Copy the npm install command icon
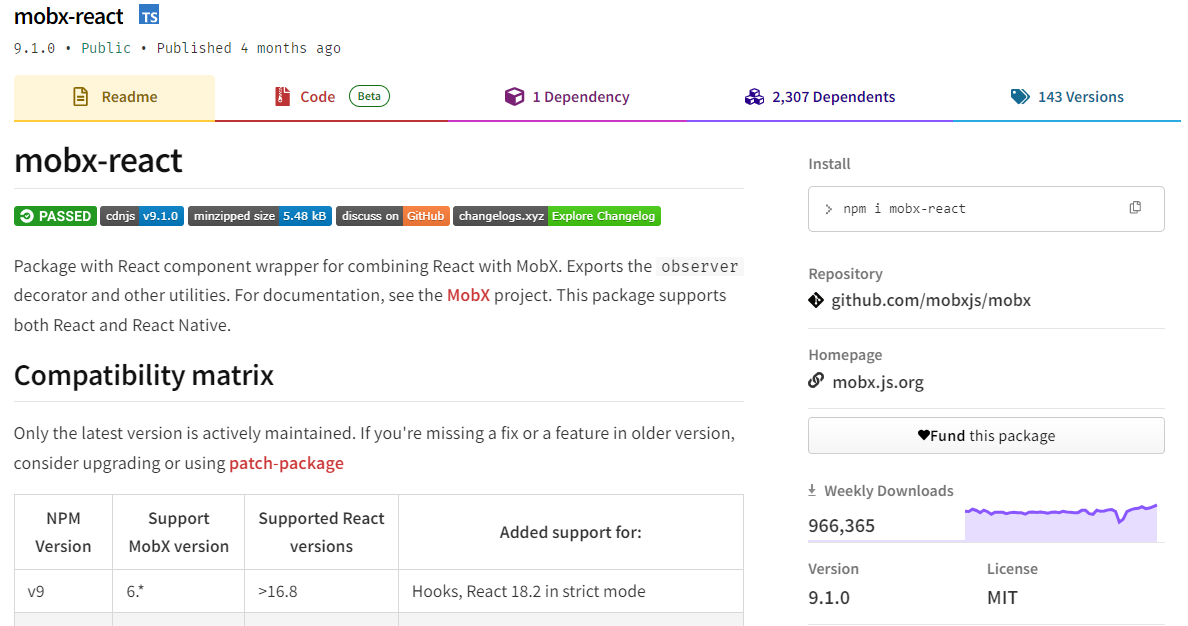 1135,208
